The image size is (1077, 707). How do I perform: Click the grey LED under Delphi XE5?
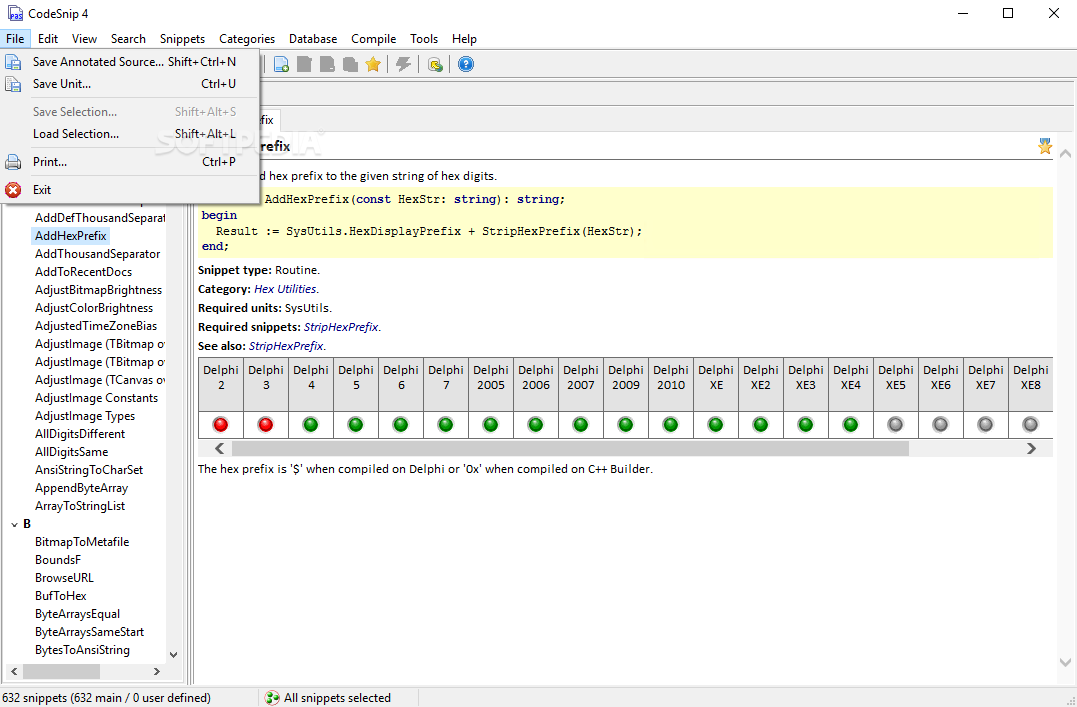[895, 425]
